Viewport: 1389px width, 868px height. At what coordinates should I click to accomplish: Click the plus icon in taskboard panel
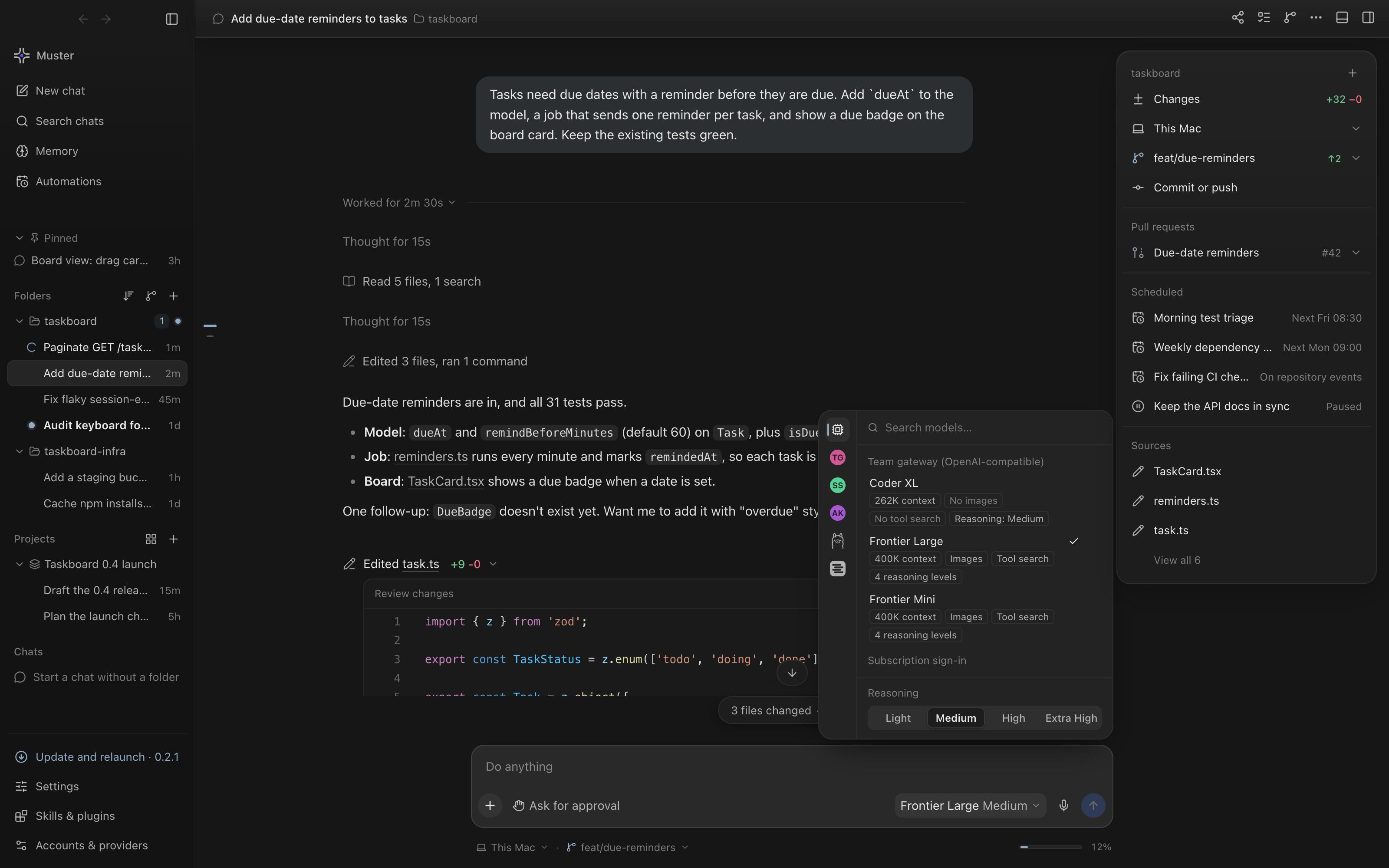click(x=1352, y=73)
